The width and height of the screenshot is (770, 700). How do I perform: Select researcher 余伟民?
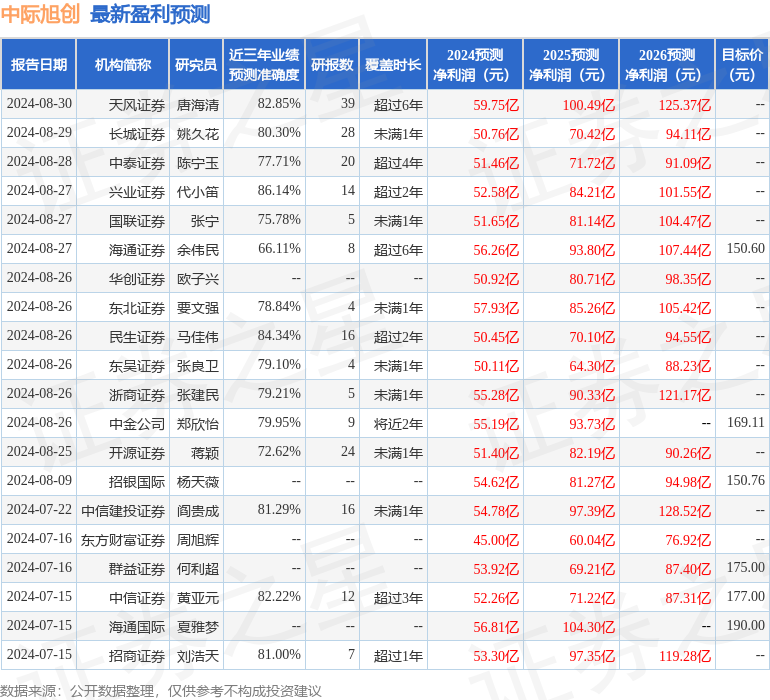tap(198, 250)
